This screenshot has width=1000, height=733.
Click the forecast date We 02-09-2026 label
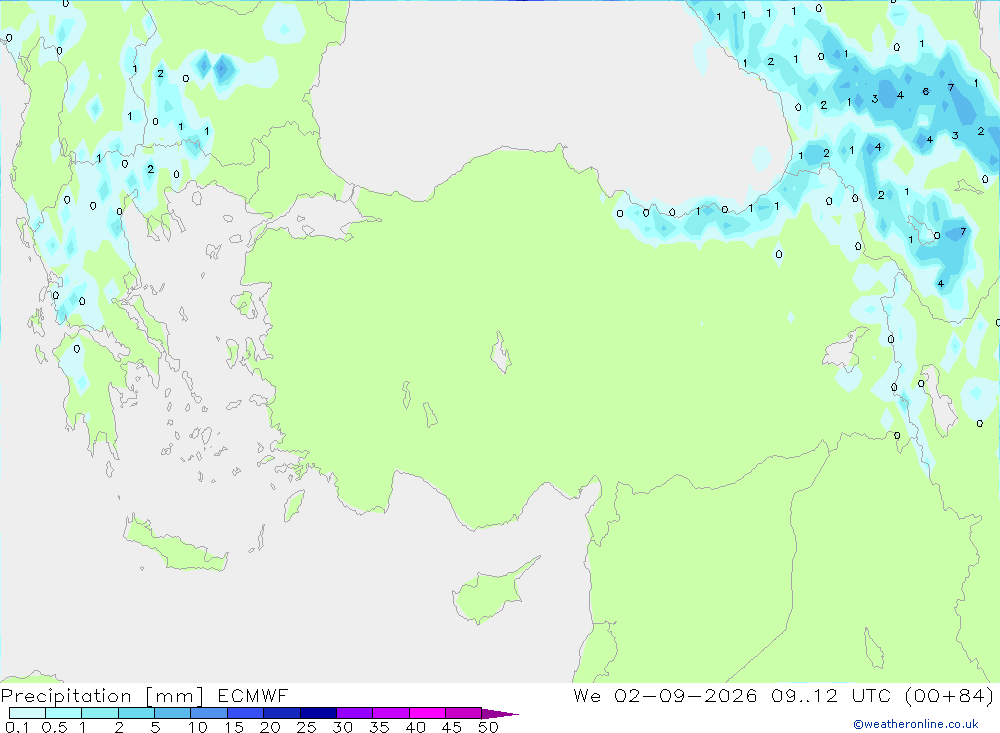pos(665,695)
